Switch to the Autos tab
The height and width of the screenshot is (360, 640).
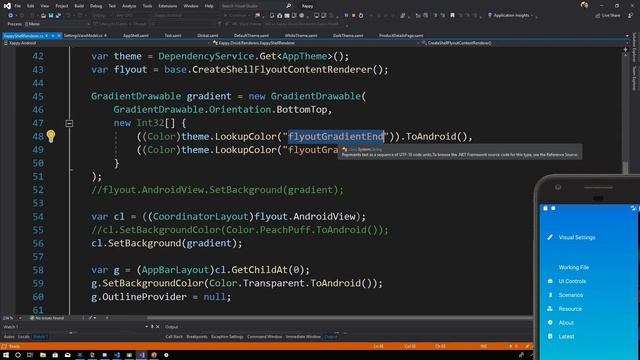[9, 337]
